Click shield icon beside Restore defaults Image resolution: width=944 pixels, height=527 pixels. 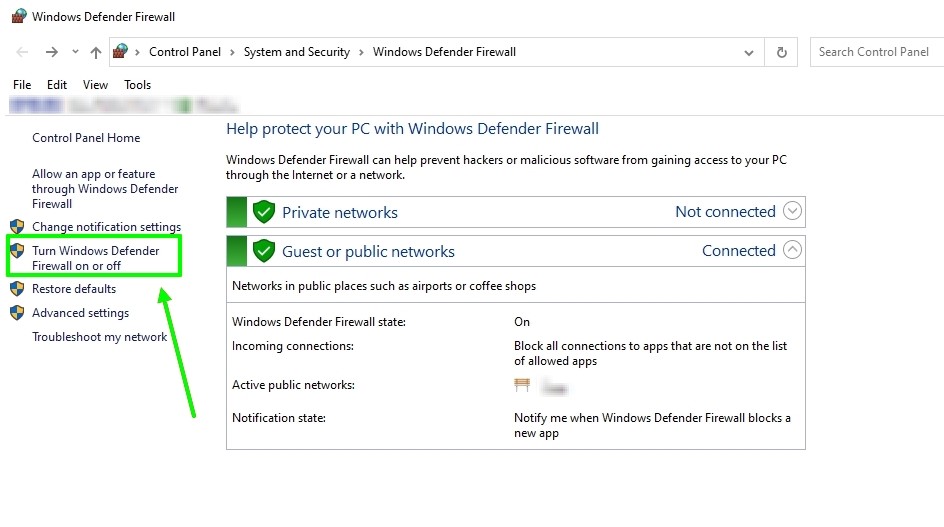click(17, 288)
